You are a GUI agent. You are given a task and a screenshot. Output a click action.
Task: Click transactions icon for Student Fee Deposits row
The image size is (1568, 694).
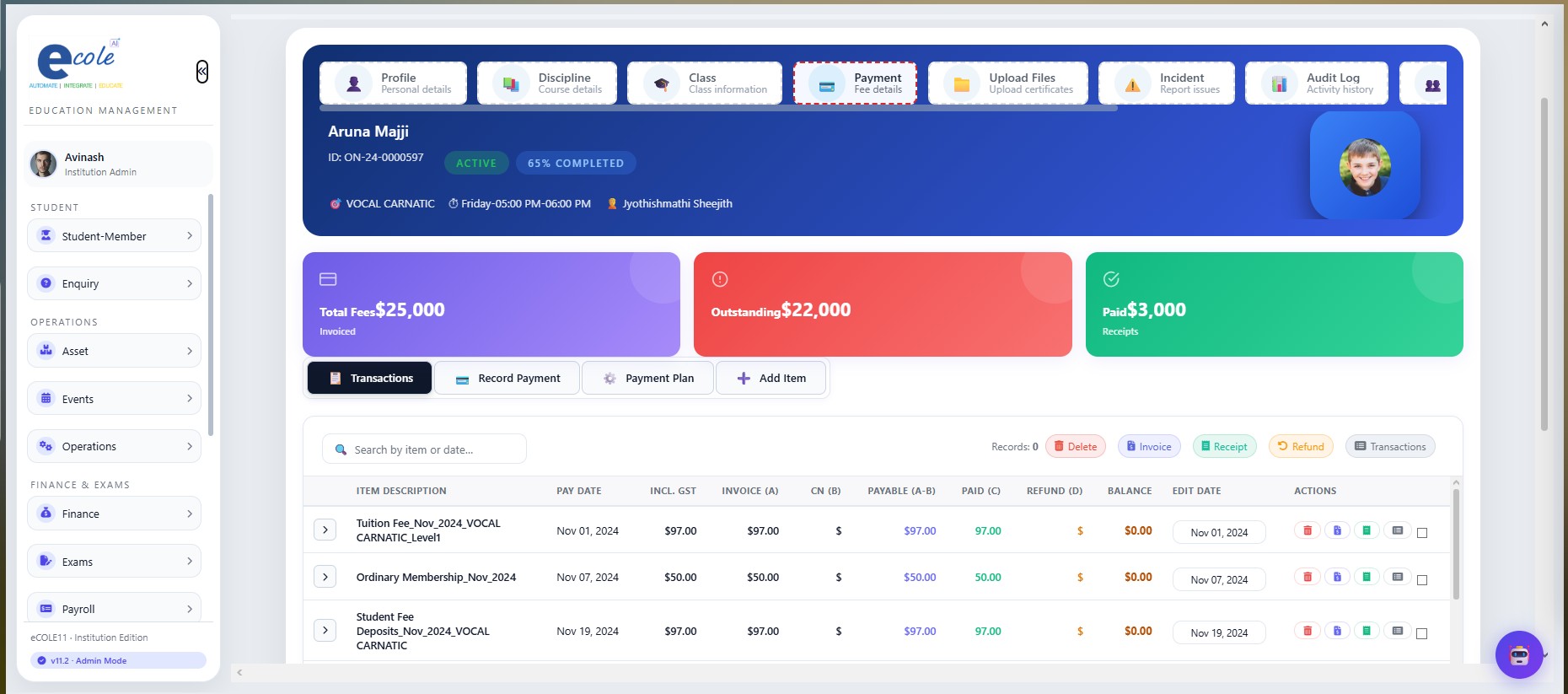click(x=1397, y=631)
